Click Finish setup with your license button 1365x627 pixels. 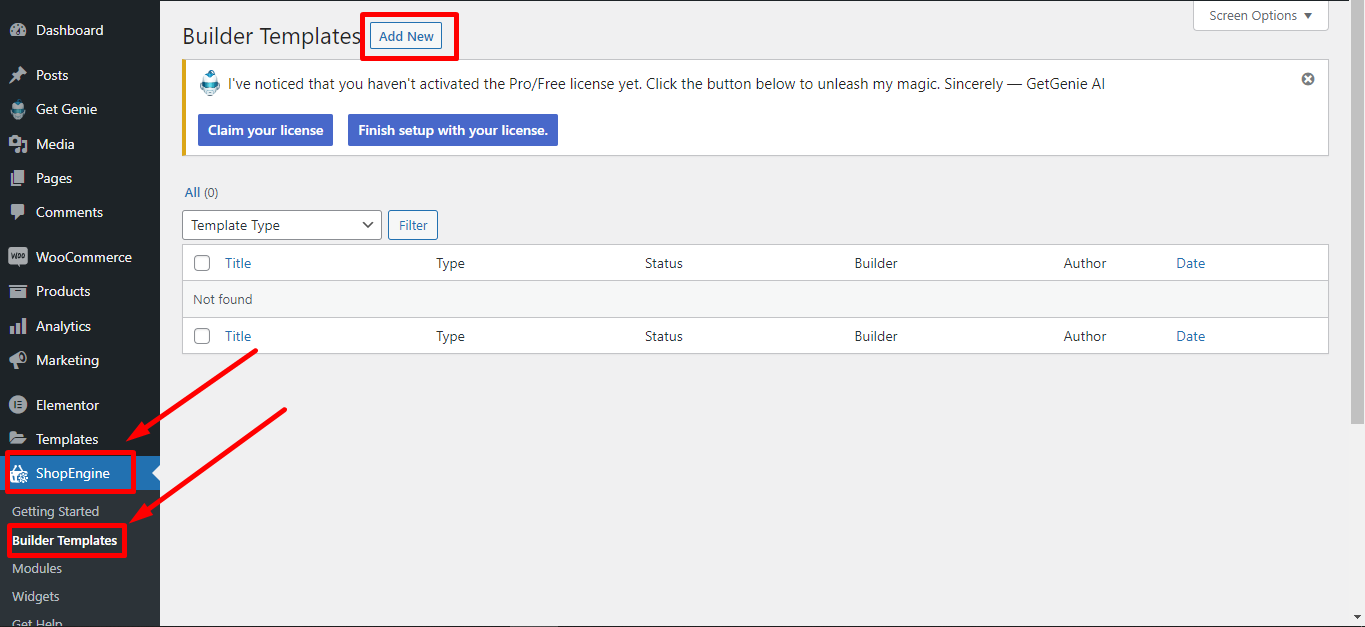click(453, 130)
